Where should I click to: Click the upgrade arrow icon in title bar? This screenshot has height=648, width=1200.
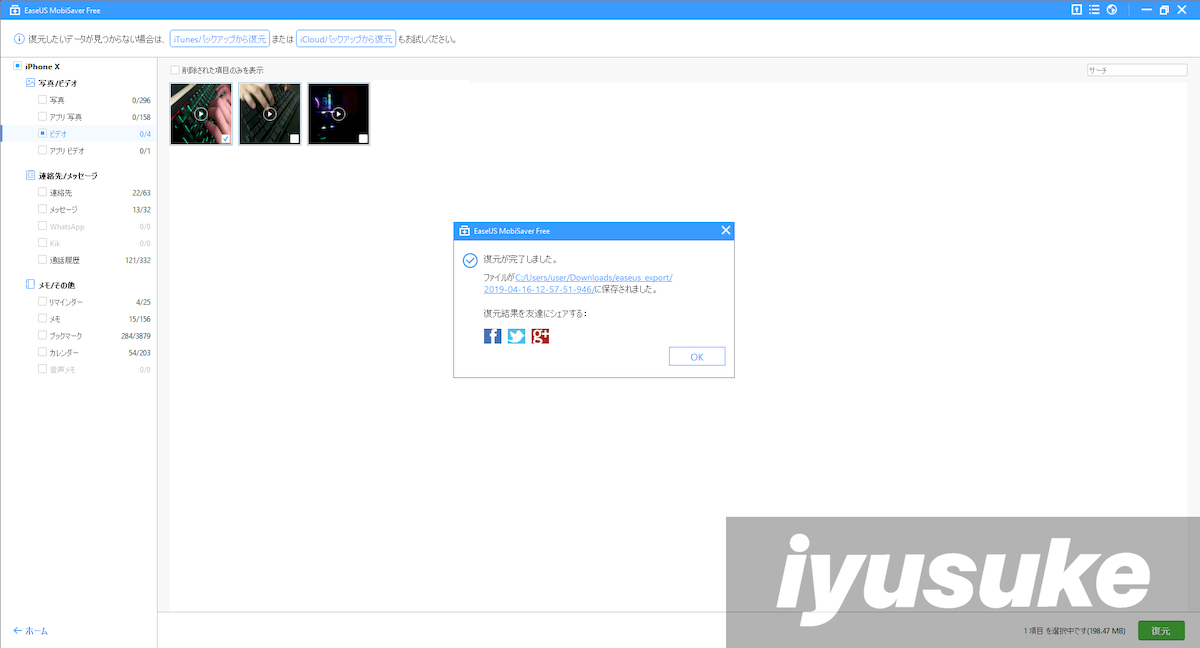(1076, 10)
